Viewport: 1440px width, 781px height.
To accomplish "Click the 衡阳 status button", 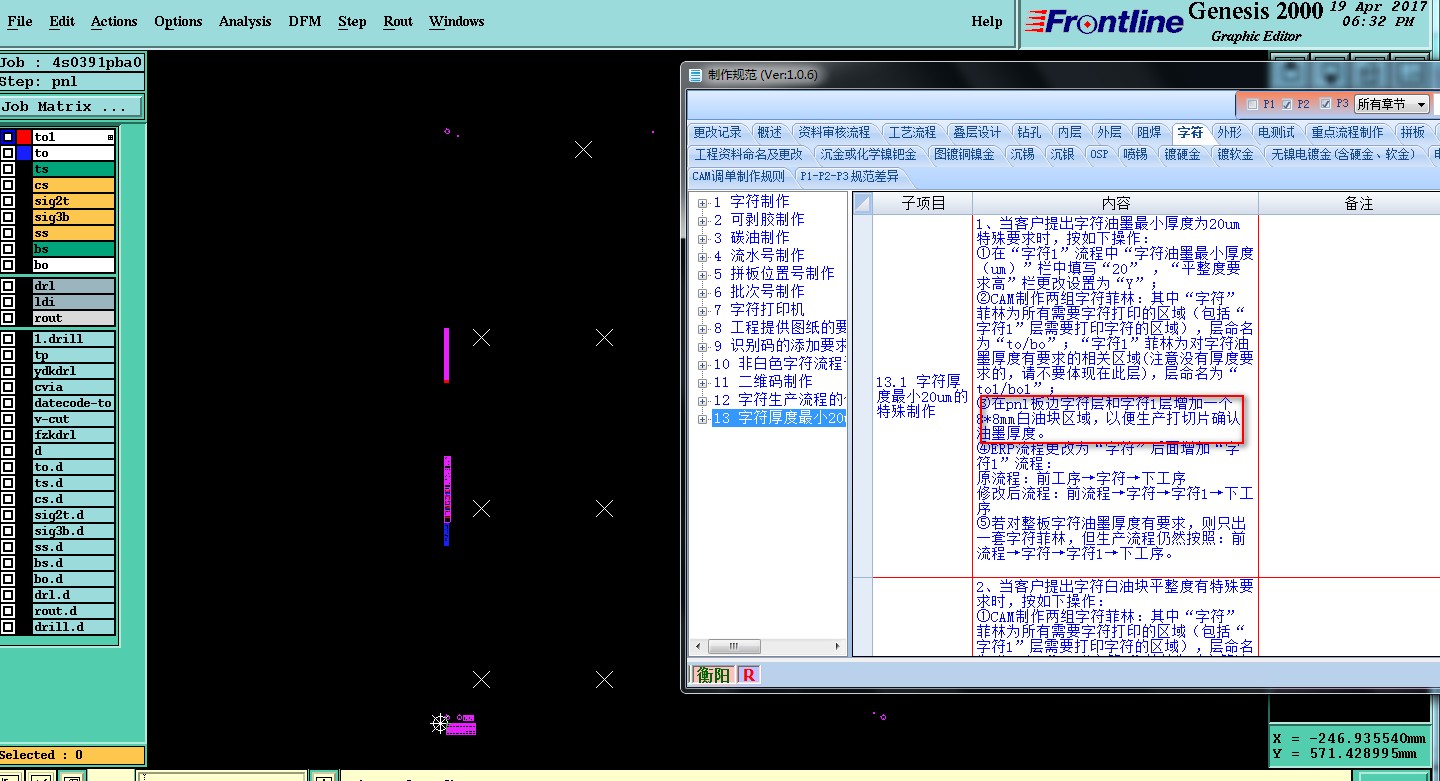I will click(713, 675).
